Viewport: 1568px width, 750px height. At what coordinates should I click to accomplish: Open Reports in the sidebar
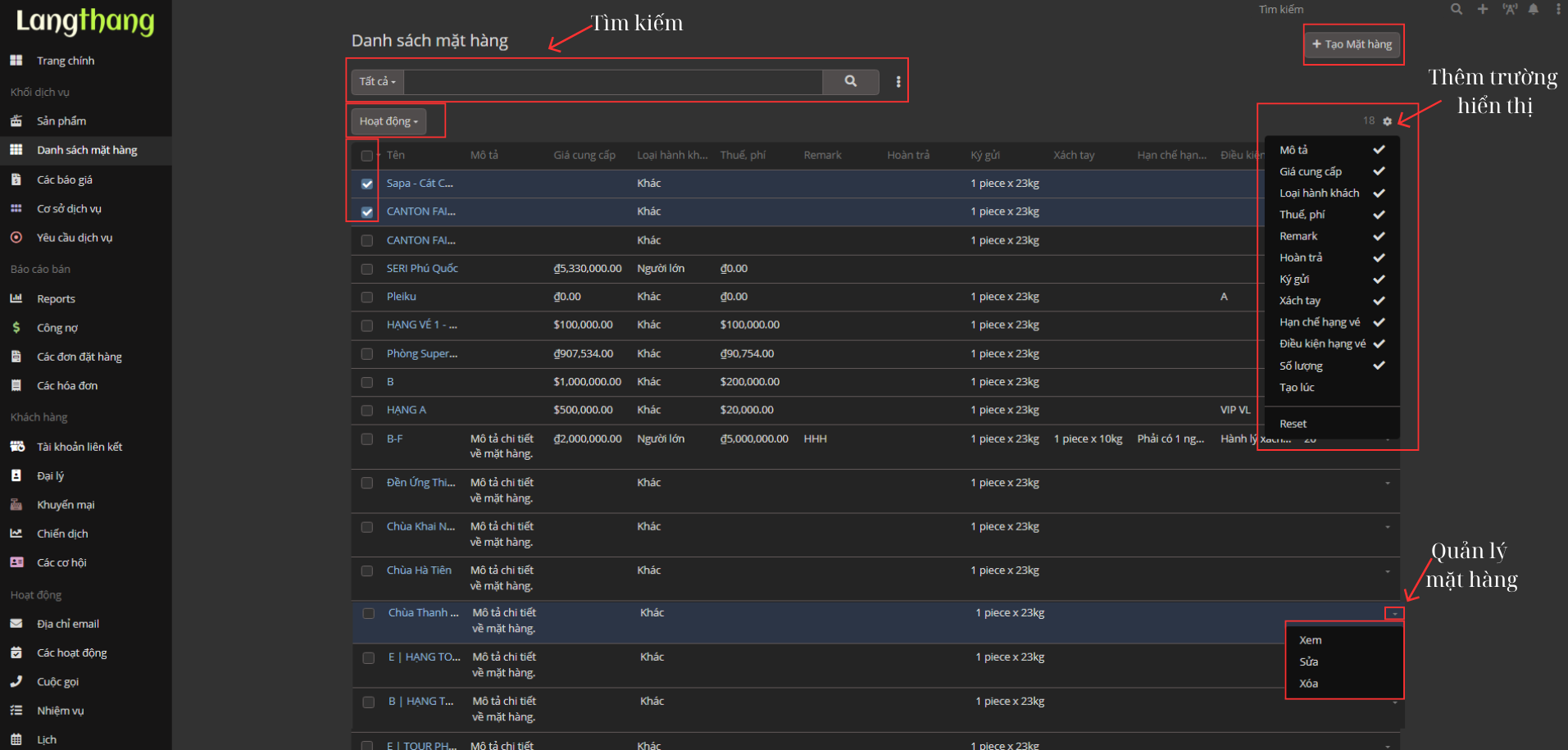pos(56,299)
